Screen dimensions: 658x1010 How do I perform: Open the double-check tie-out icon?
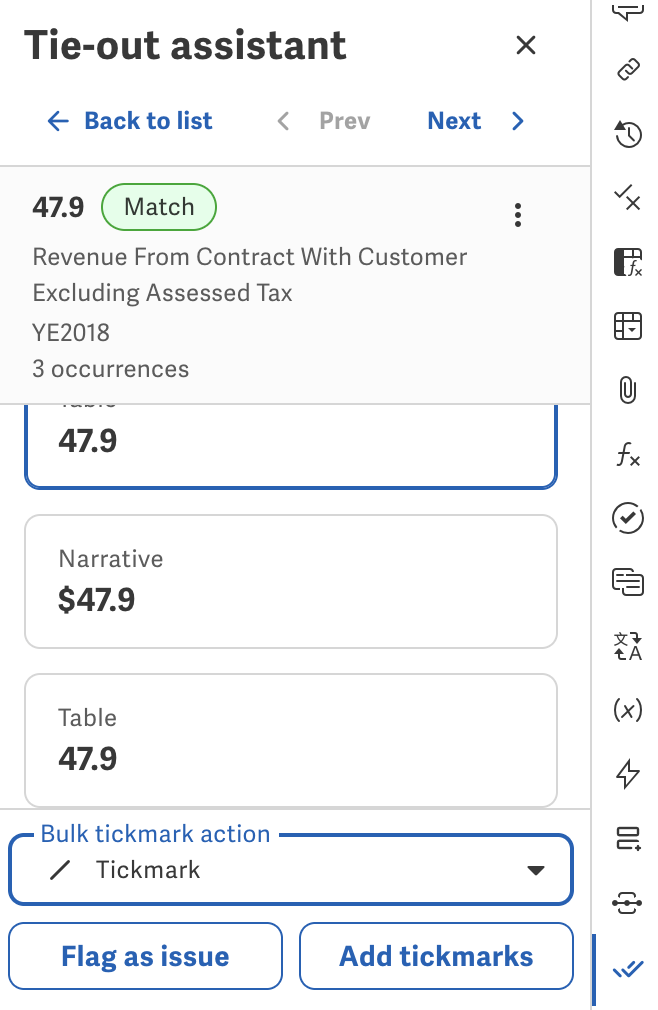[x=628, y=969]
